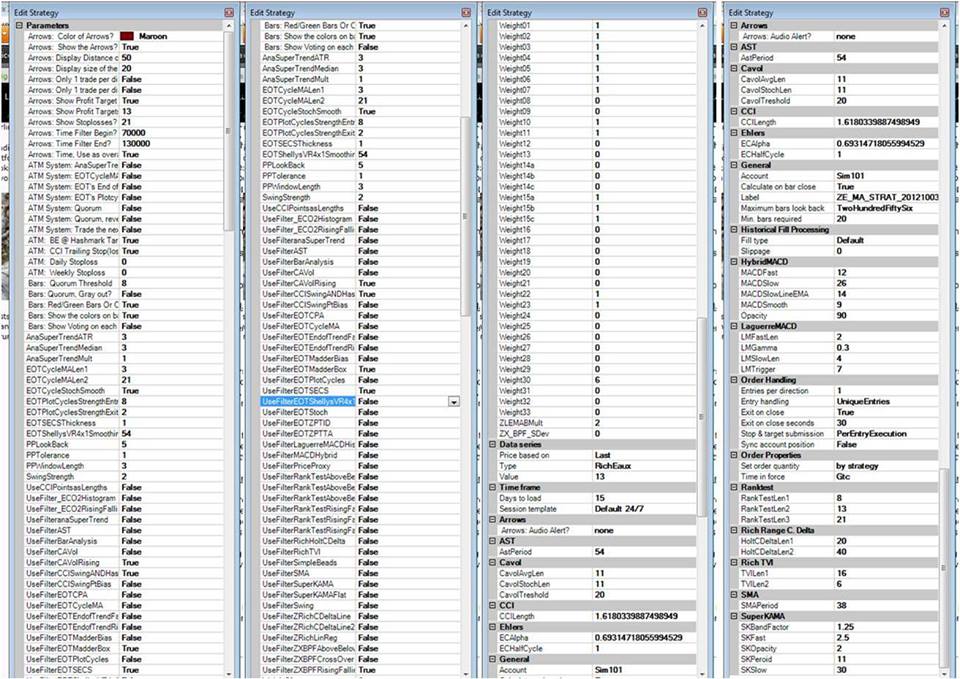The image size is (960, 679).
Task: Collapse the LaguerreMACD category
Action: point(734,326)
